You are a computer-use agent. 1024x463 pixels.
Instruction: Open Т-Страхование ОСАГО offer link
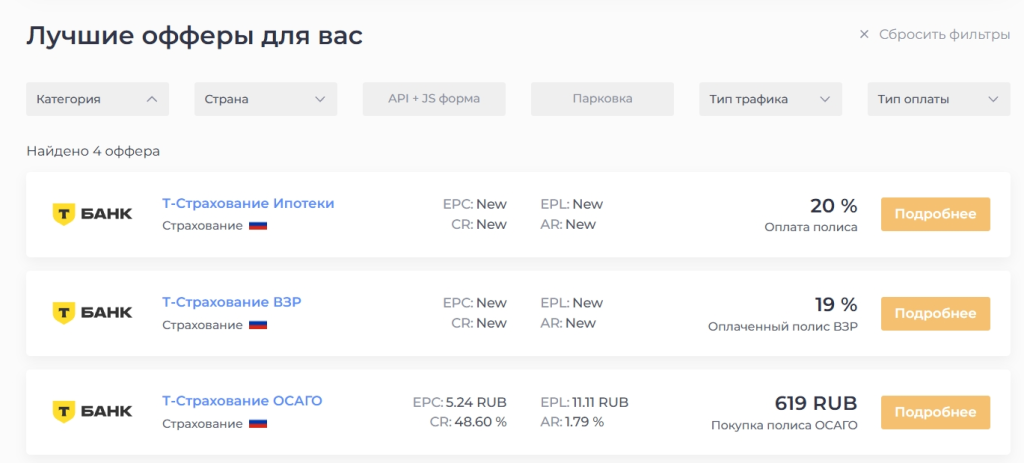click(242, 401)
